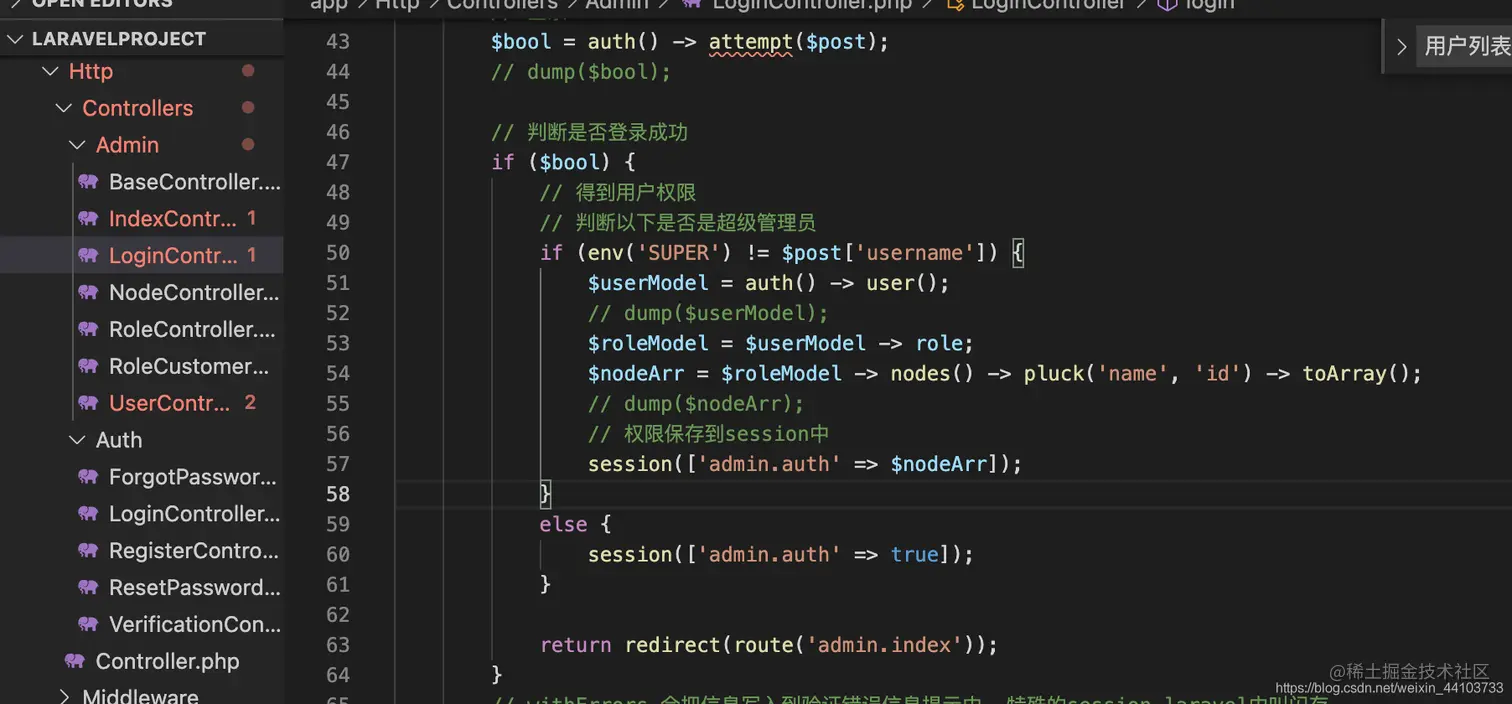This screenshot has height=704, width=1512.
Task: Click modified dot indicator on Admin folder
Action: tap(248, 145)
